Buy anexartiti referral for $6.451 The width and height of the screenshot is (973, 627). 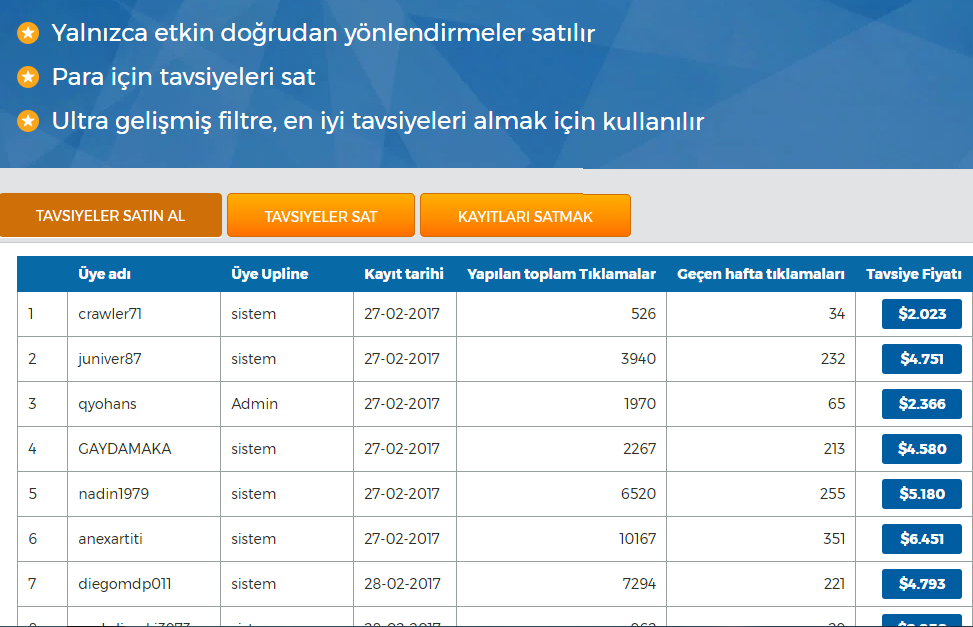coord(921,539)
